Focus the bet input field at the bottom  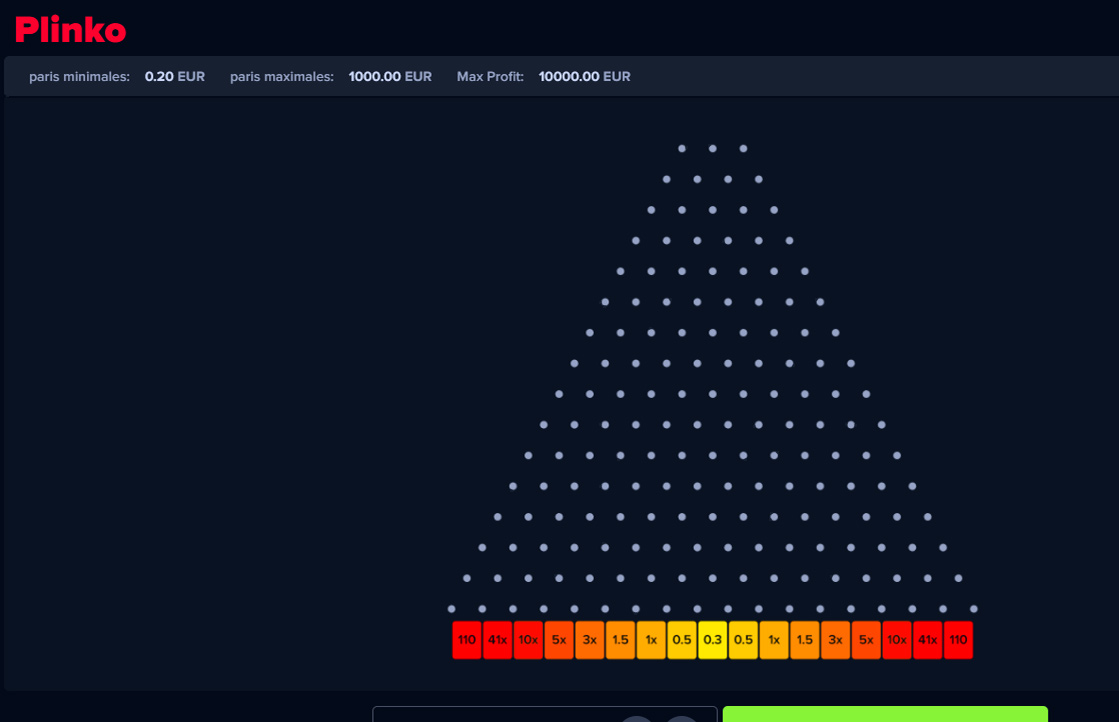pos(490,714)
